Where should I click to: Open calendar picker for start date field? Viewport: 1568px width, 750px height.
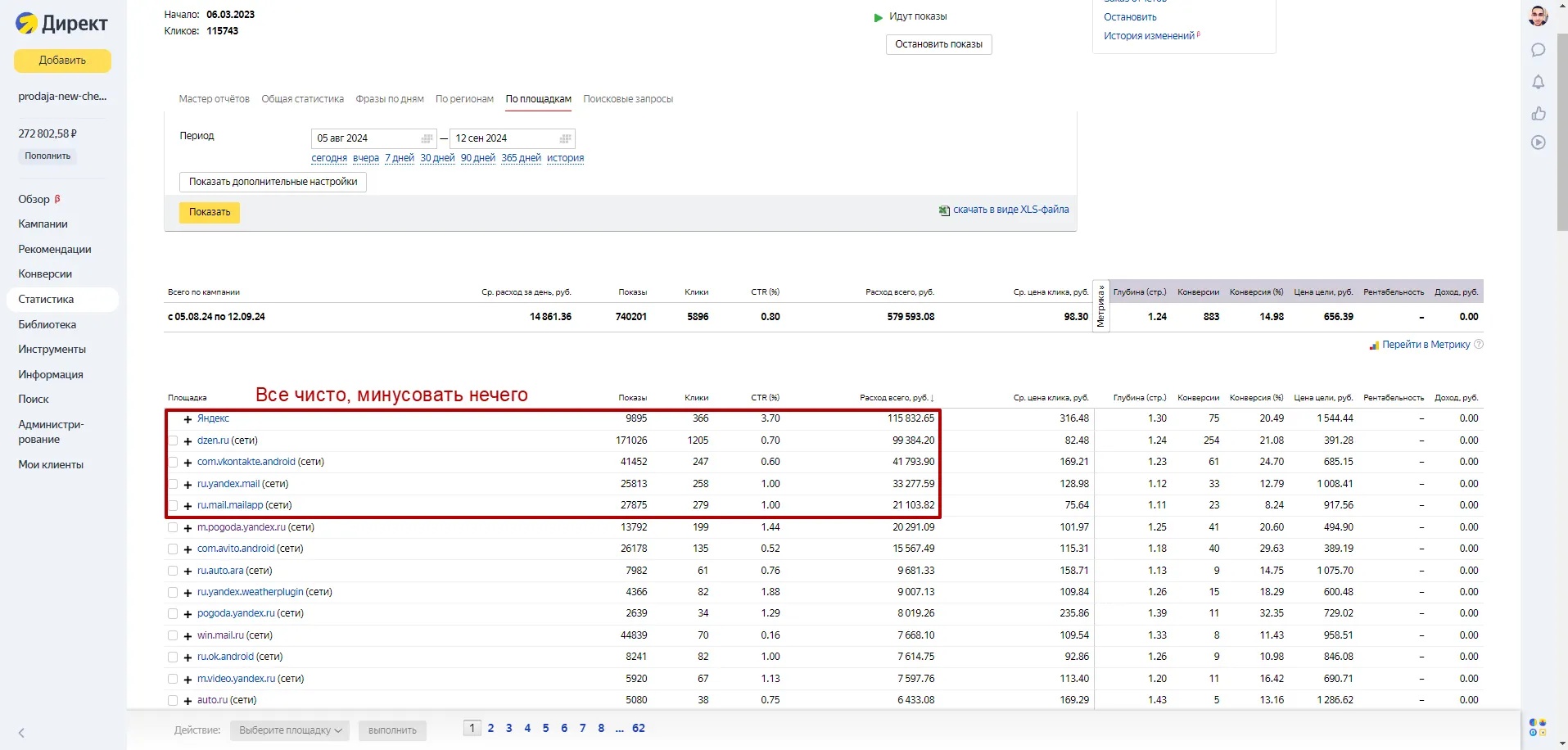427,138
